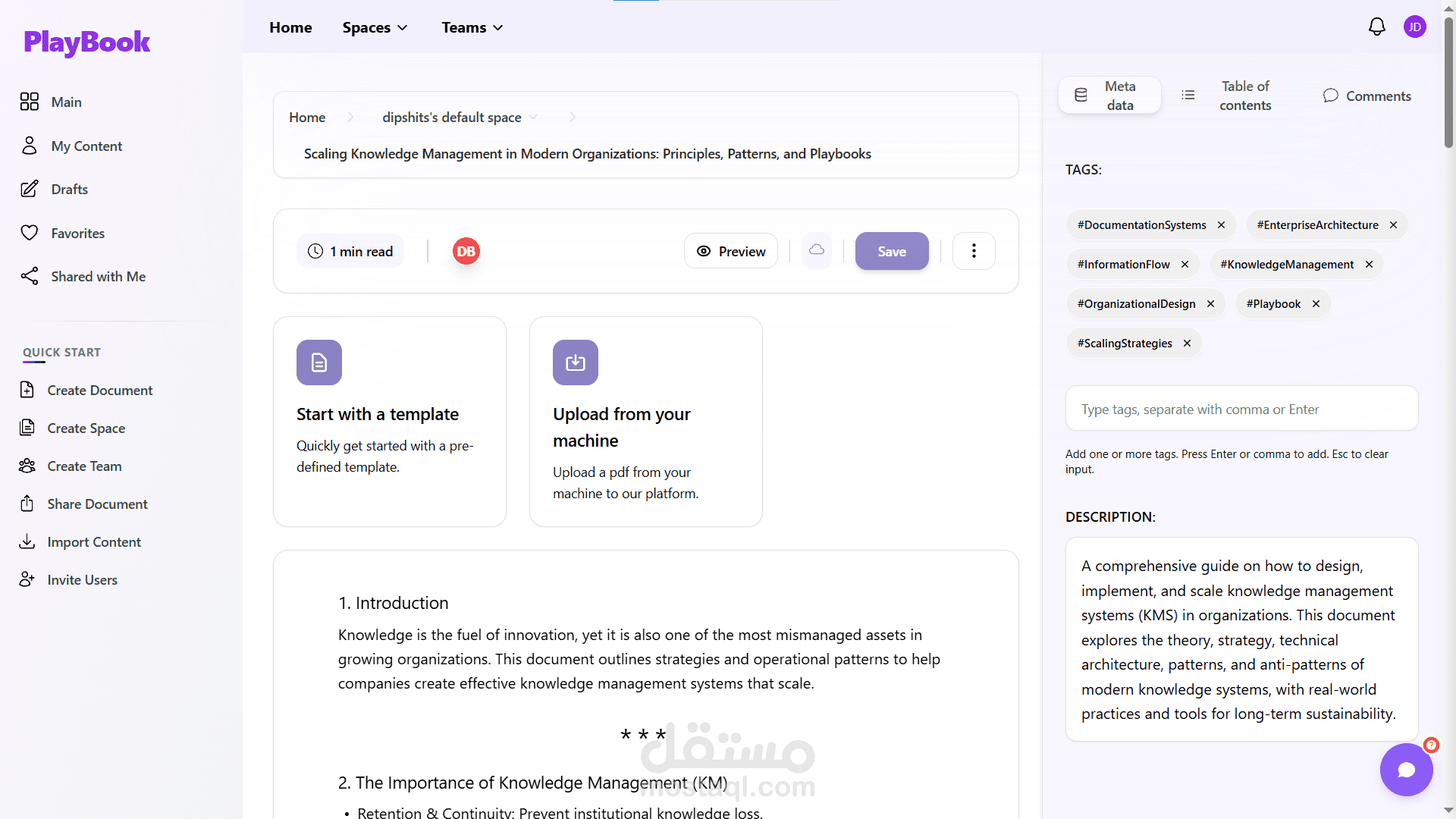Screen dimensions: 1456x819
Task: Click the tags input field
Action: [1241, 409]
